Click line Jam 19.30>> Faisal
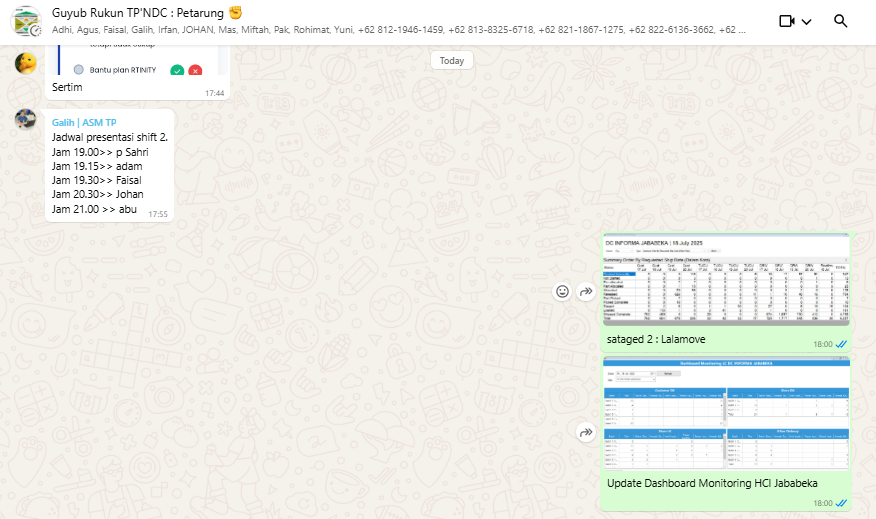 [96, 180]
